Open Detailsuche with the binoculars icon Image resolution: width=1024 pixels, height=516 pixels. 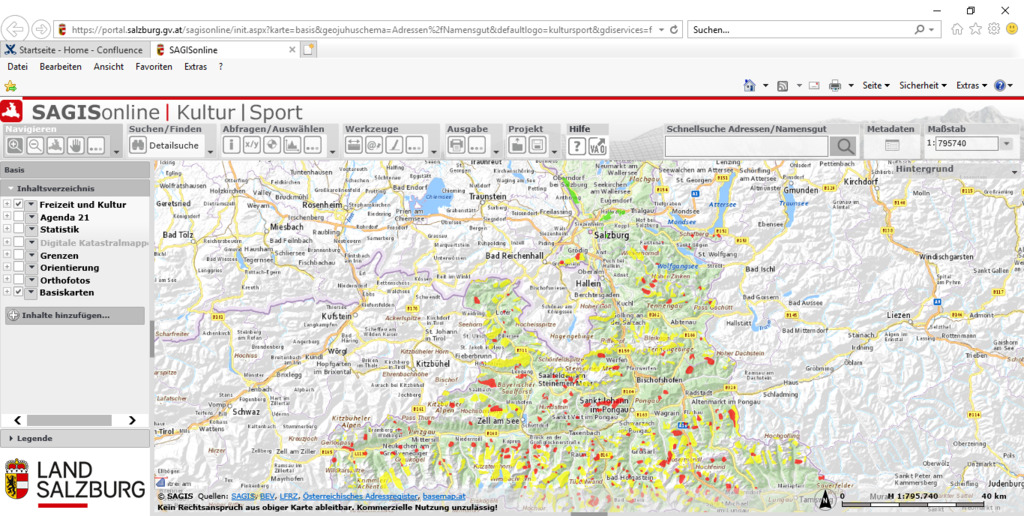coord(138,146)
